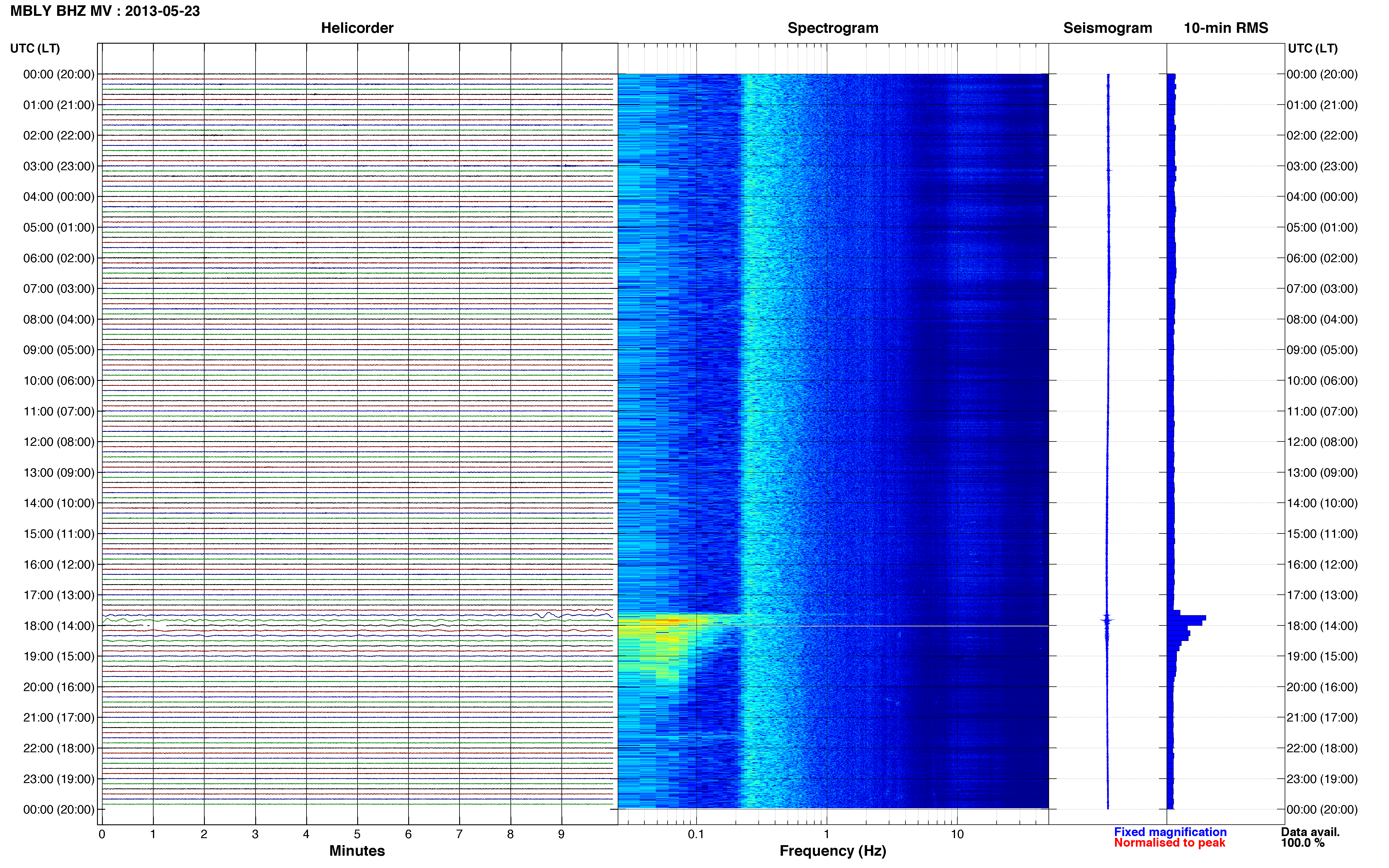The image size is (1389, 868).
Task: Click right-axis time label "05:00 (01:00)"
Action: coord(1322,228)
